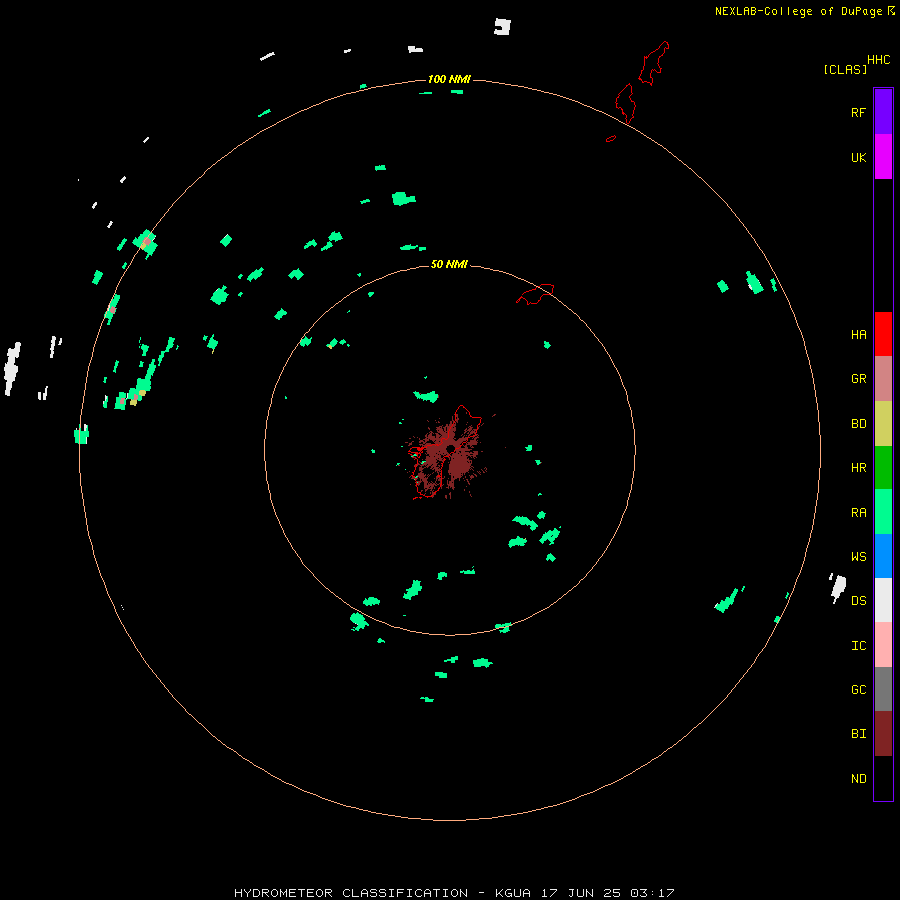Click the WS legend label
Image resolution: width=900 pixels, height=900 pixels.
pyautogui.click(x=858, y=556)
